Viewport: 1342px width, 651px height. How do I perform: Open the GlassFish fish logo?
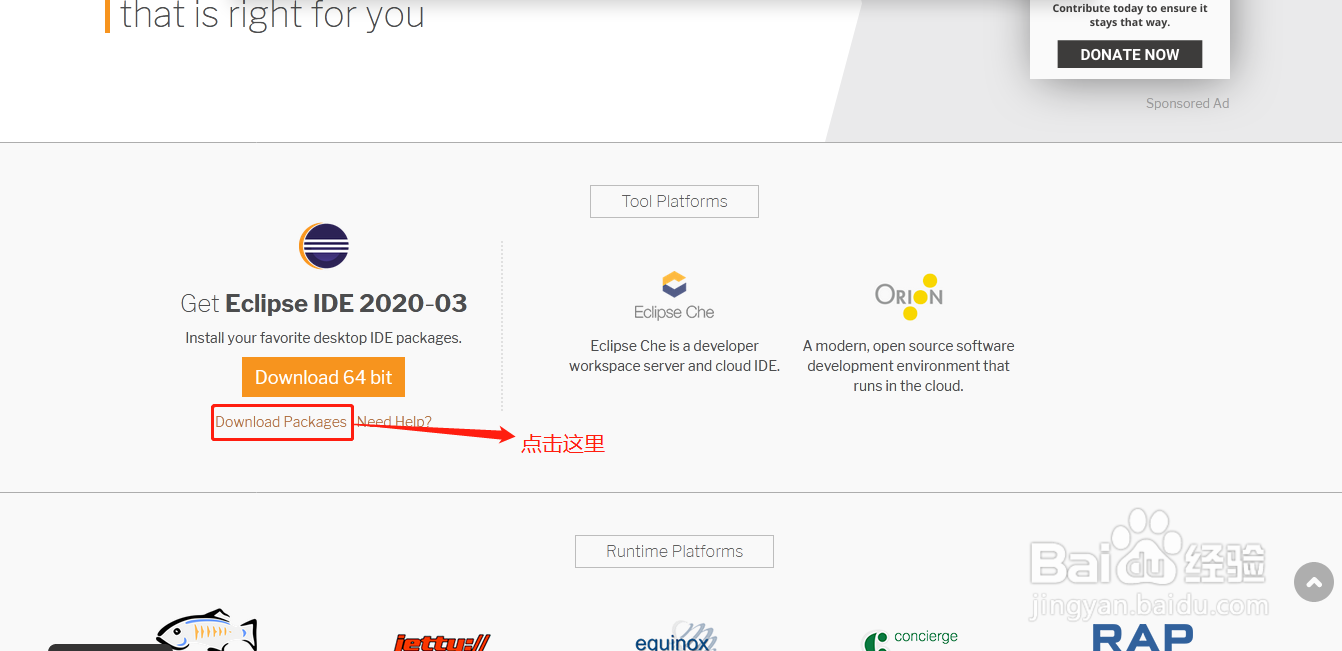pos(207,630)
